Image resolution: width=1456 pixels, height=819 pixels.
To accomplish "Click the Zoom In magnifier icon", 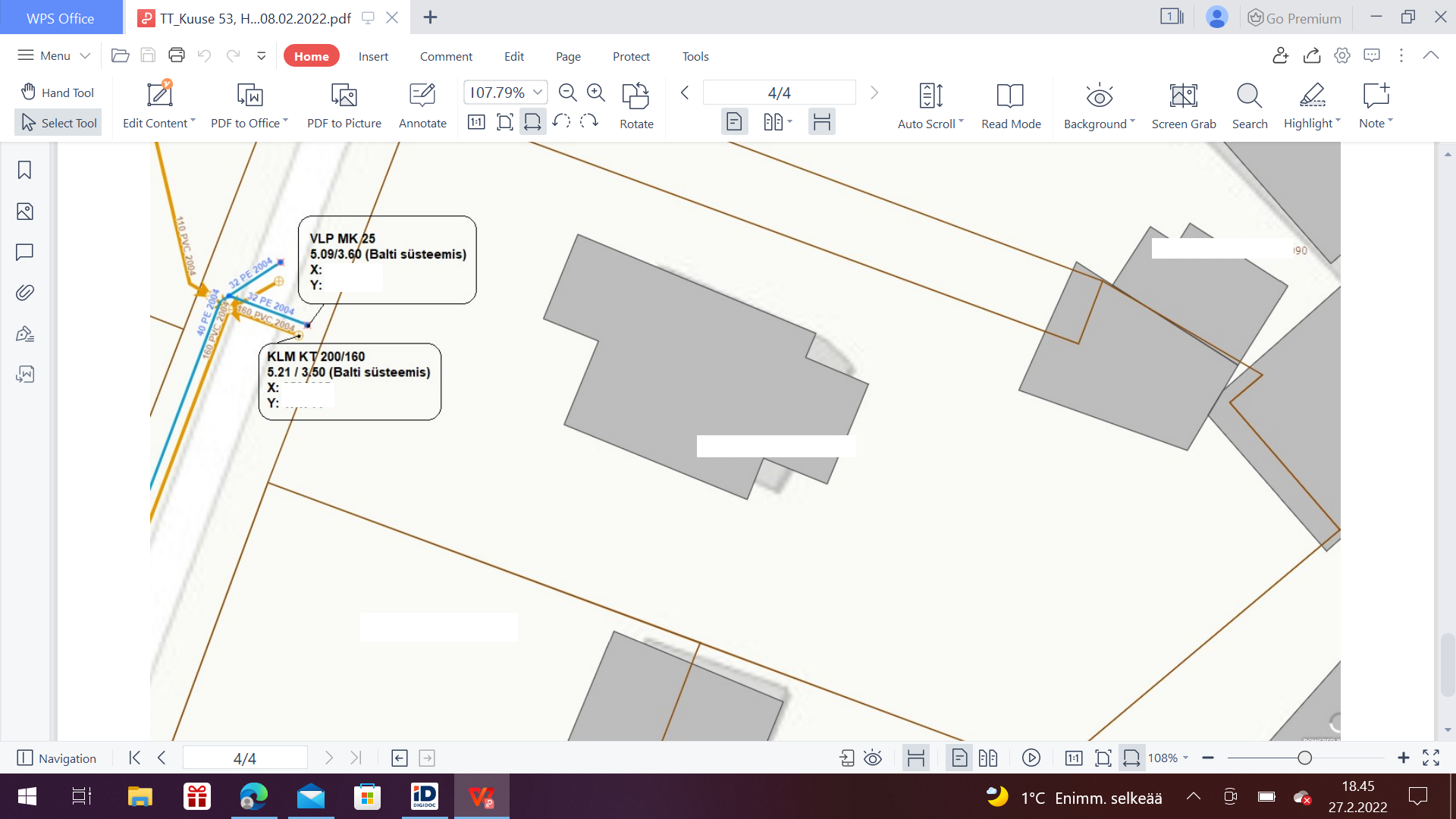I will pos(596,93).
